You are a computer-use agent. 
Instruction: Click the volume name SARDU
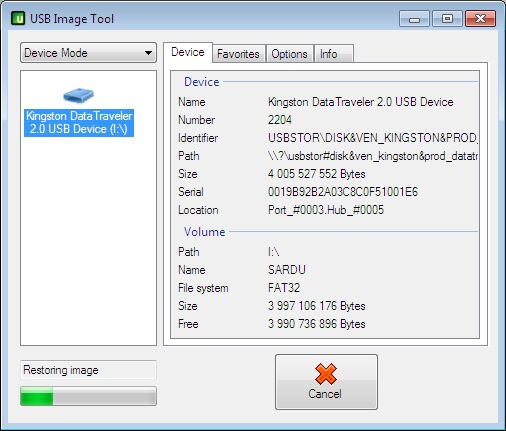(287, 270)
